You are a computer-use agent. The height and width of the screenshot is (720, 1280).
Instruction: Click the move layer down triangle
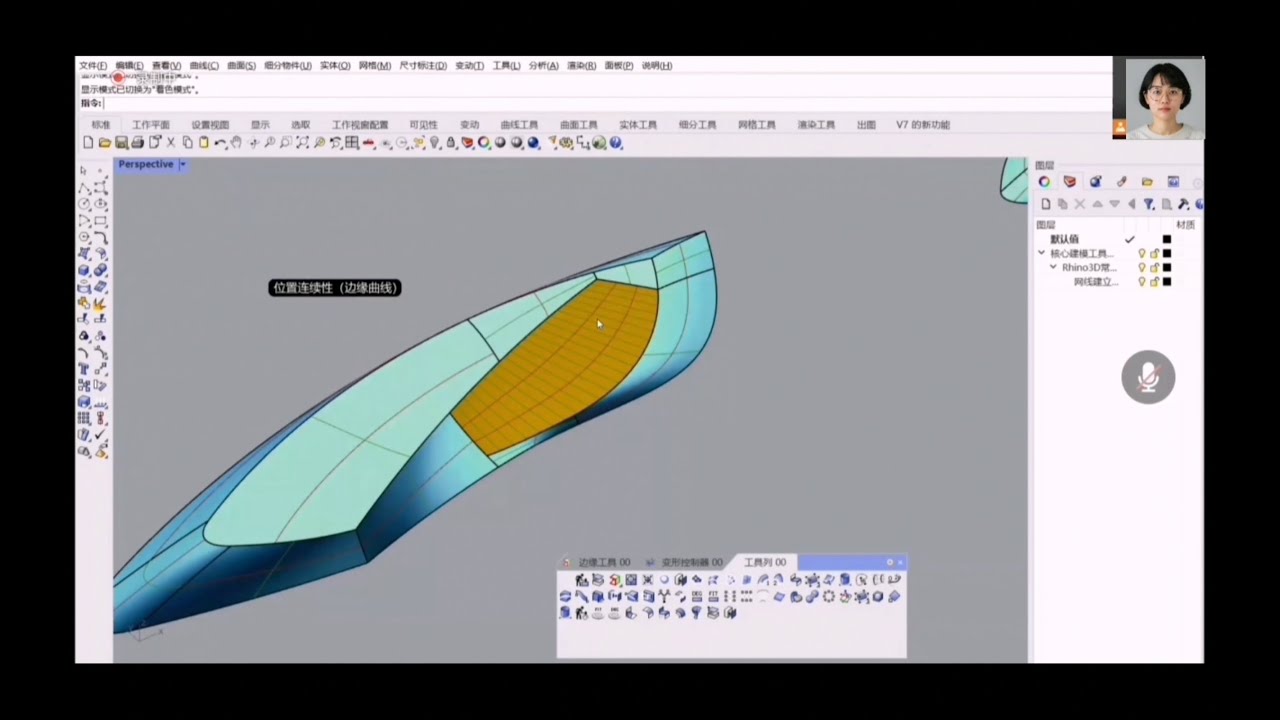[x=1114, y=204]
